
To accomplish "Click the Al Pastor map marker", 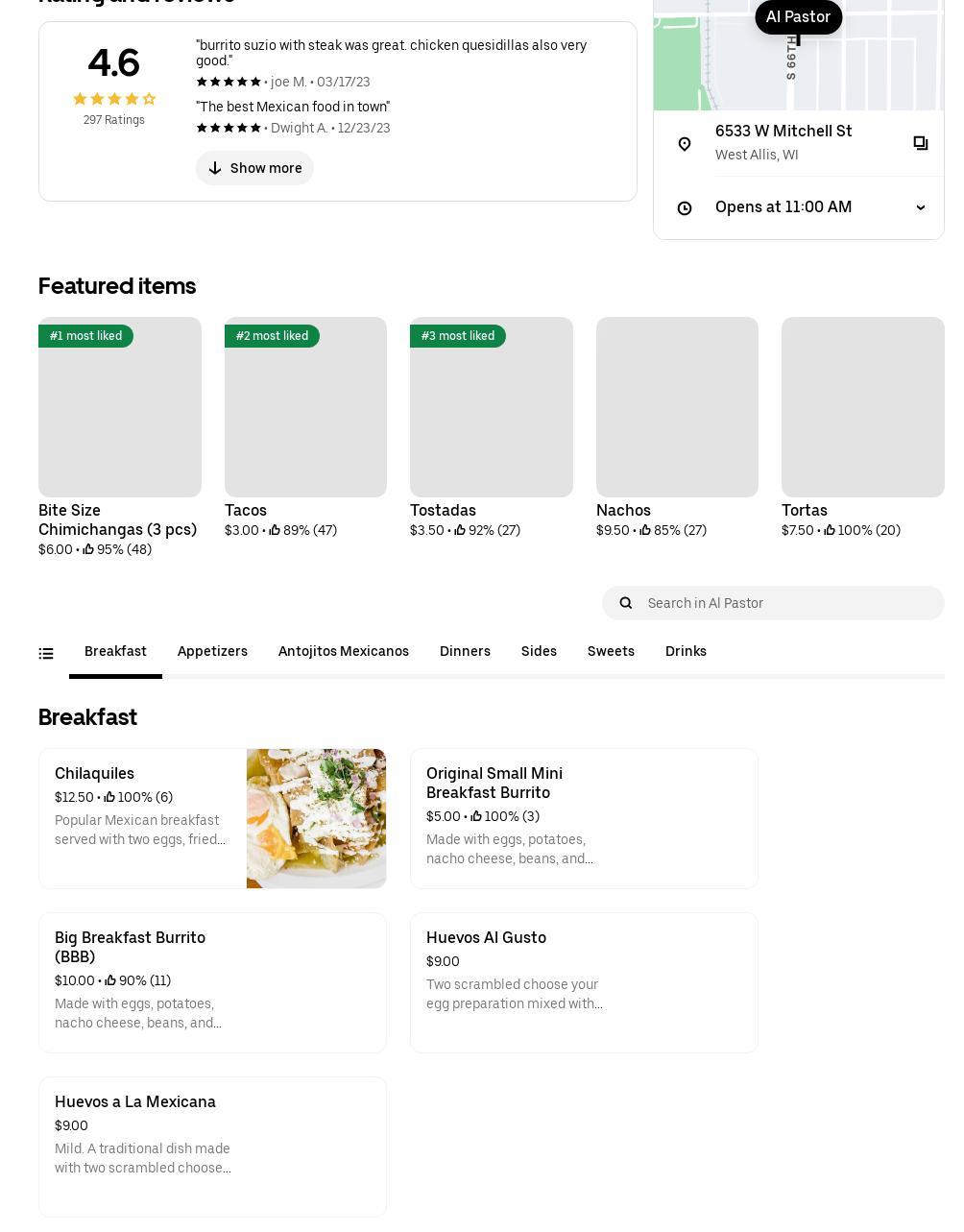I will tap(798, 17).
